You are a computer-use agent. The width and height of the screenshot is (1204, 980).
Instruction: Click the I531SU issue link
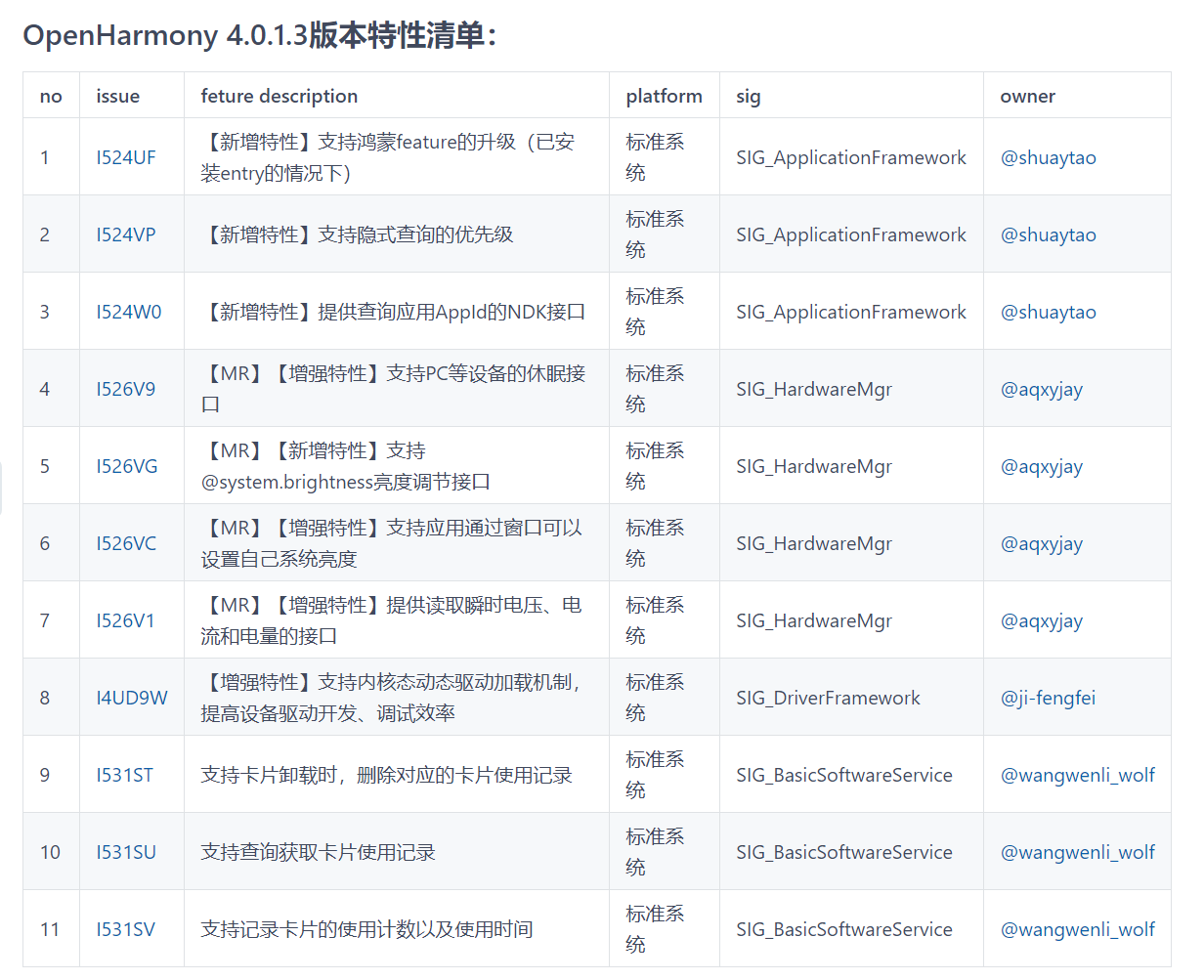(125, 852)
